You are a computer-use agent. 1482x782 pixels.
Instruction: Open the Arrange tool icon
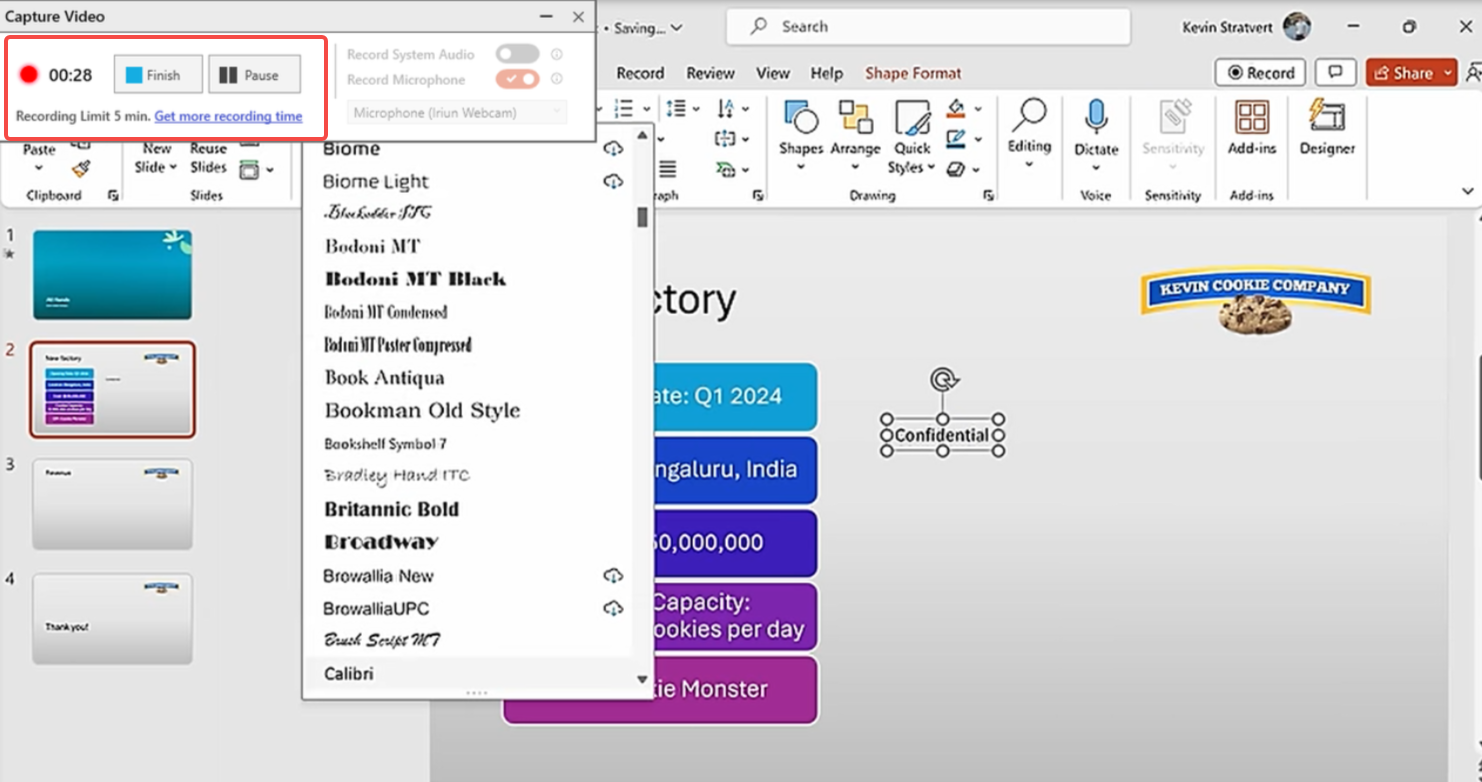(855, 118)
